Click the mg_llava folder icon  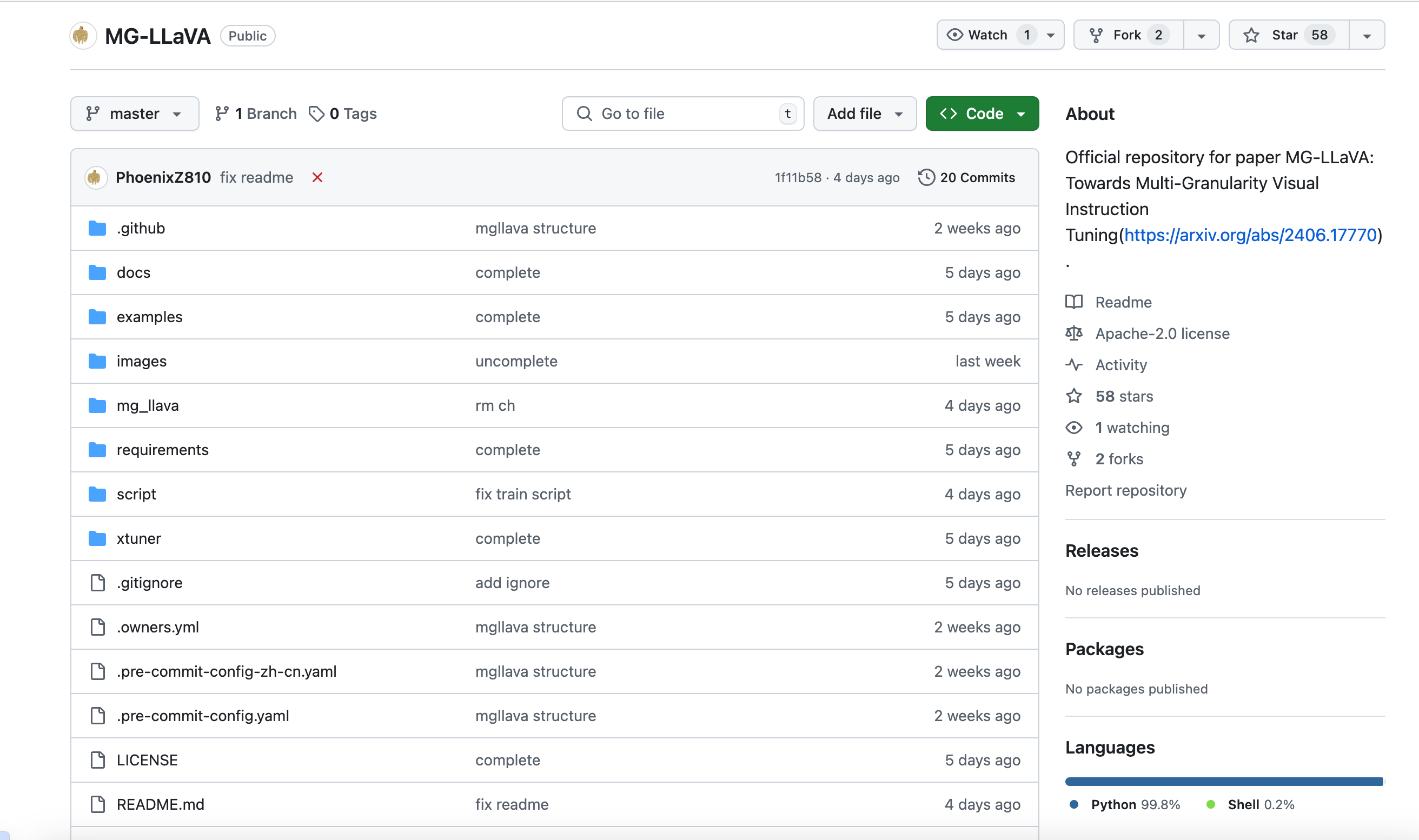(x=97, y=405)
